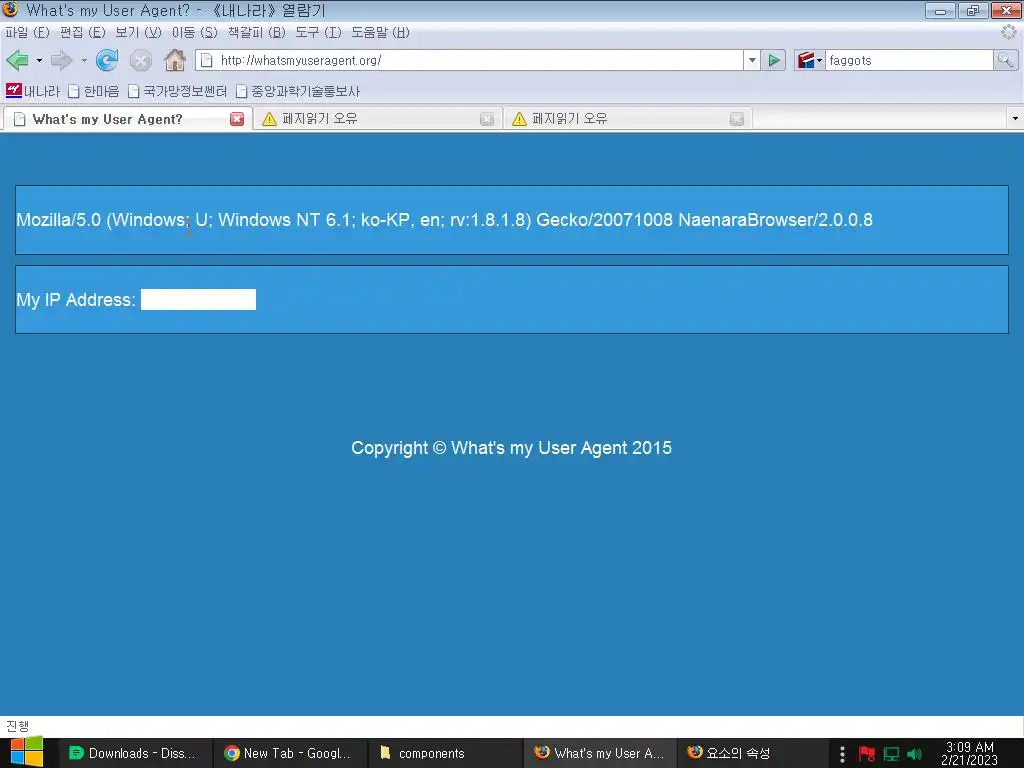The width and height of the screenshot is (1024, 768).
Task: Open the Windows Start button
Action: [x=27, y=752]
